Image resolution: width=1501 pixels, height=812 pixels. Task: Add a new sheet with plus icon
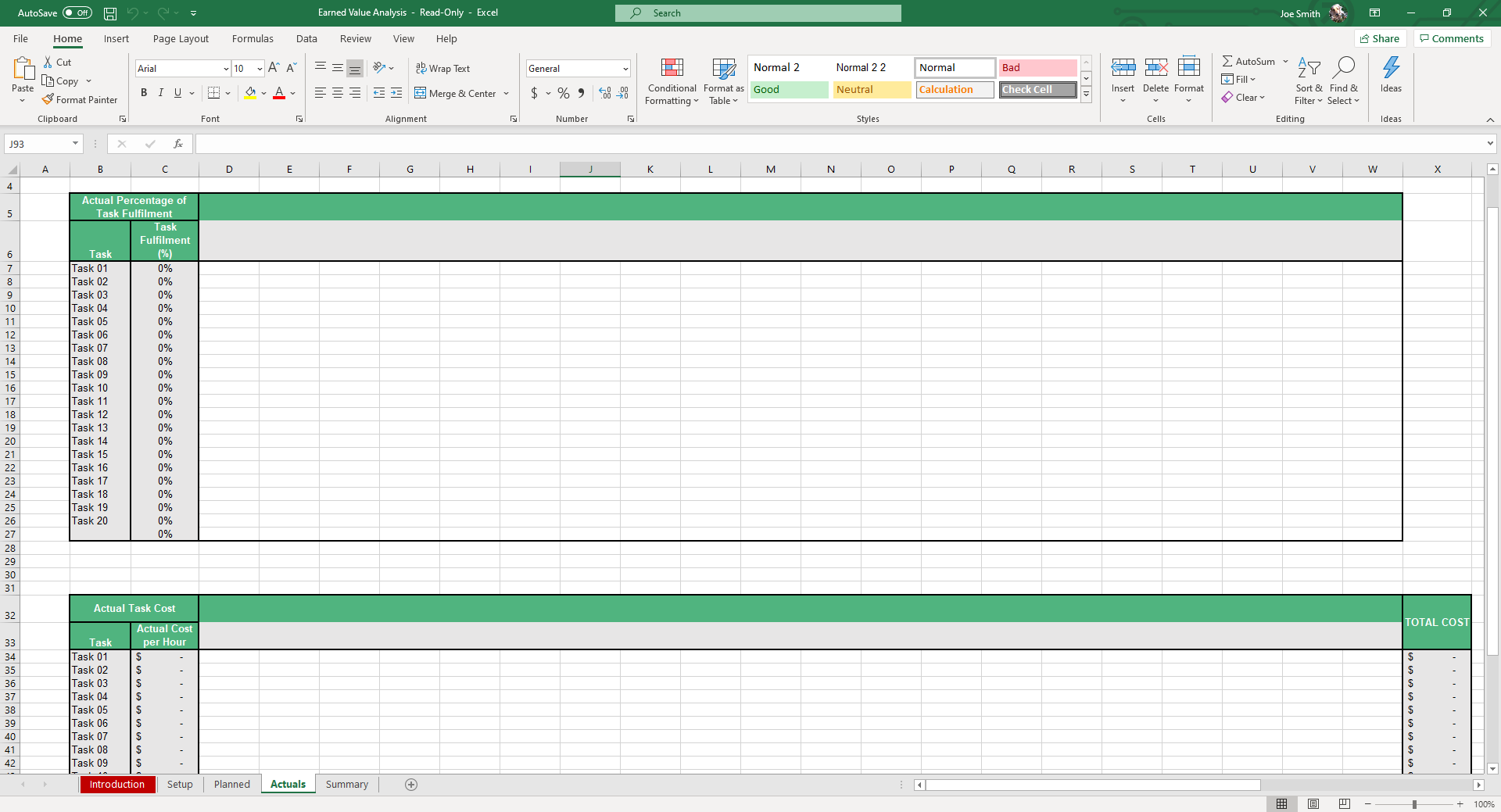pyautogui.click(x=411, y=785)
